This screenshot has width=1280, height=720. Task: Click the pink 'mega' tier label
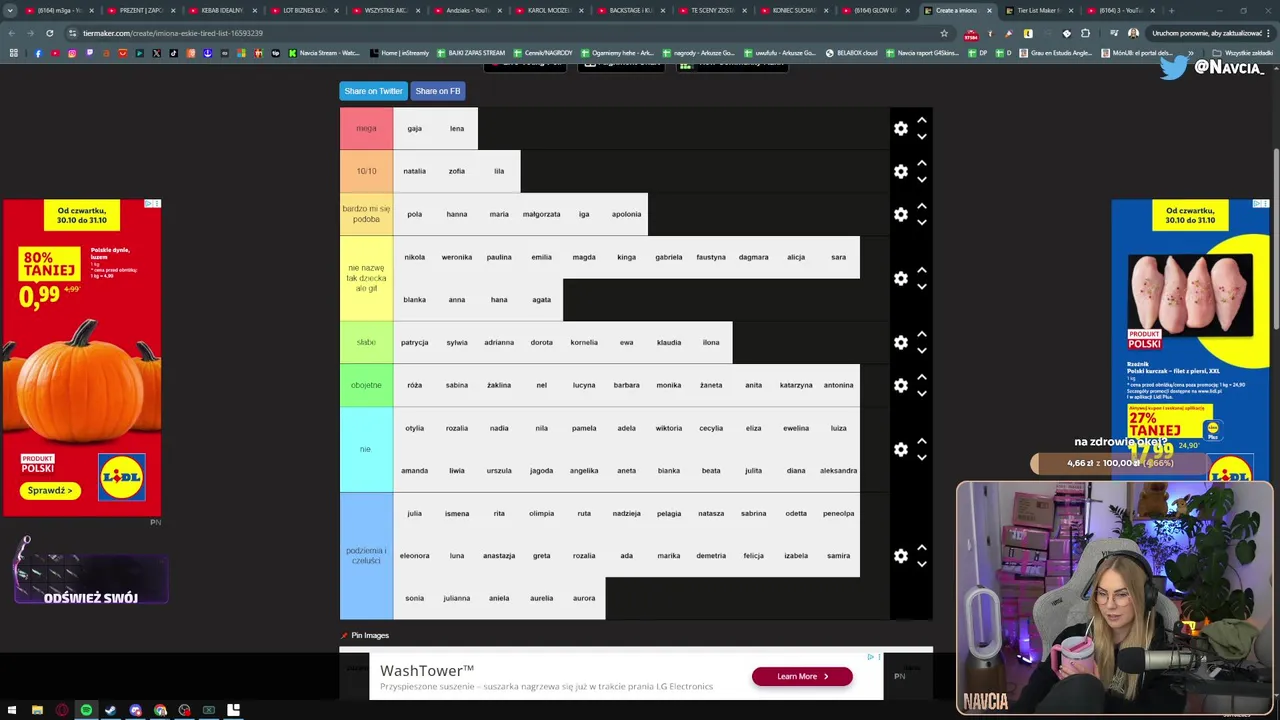coord(366,128)
